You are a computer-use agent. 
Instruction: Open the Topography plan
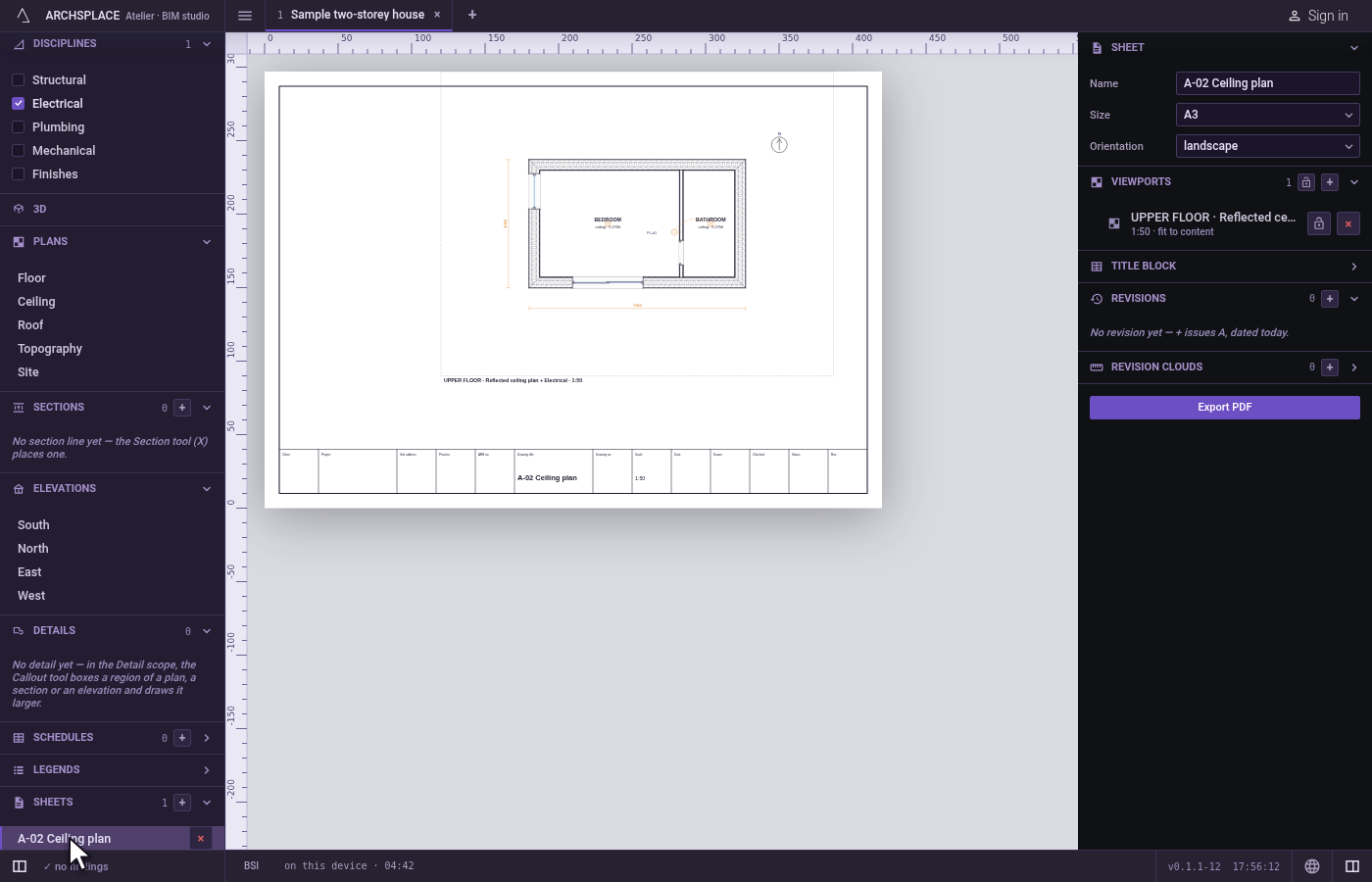pos(50,349)
